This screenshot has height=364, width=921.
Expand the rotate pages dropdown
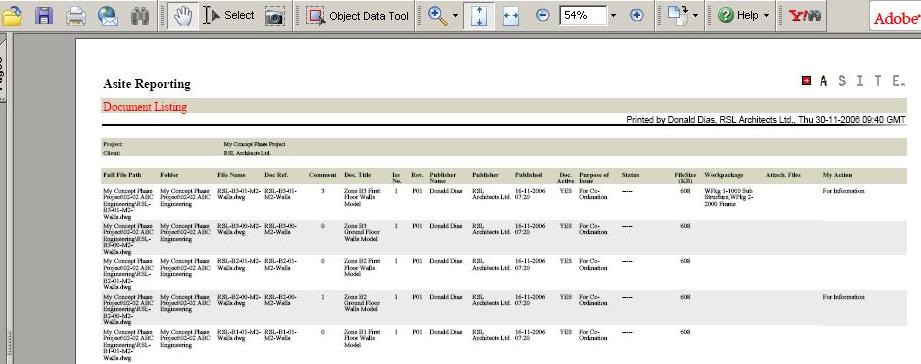[696, 16]
